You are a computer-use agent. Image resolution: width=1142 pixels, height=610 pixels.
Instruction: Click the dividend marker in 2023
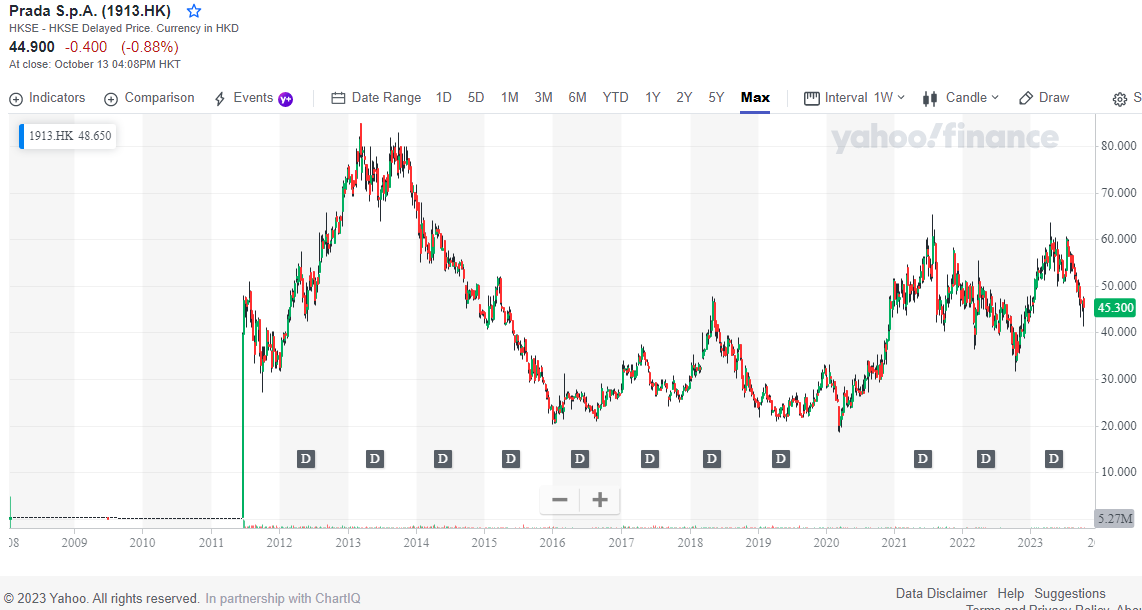tap(1054, 459)
